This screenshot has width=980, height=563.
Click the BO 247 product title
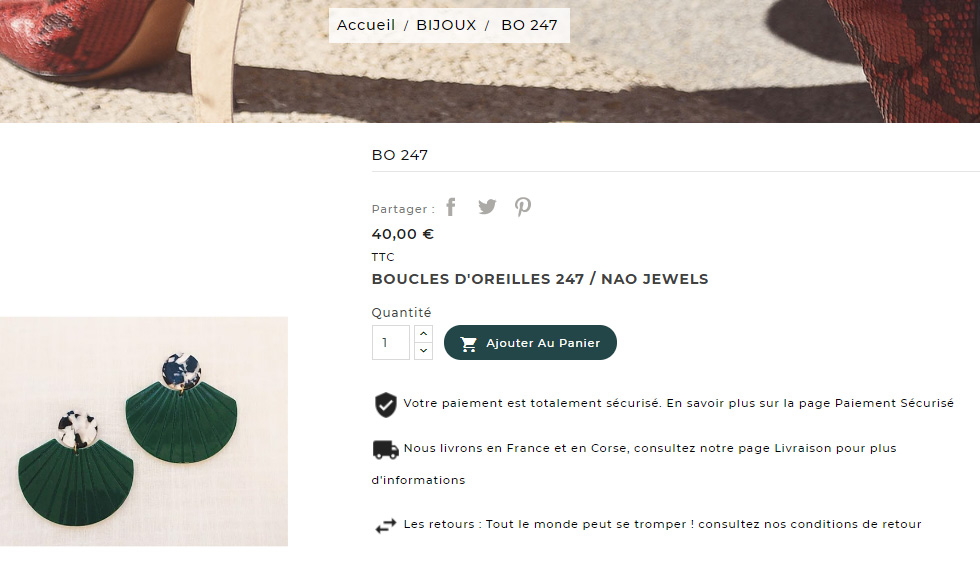click(400, 155)
